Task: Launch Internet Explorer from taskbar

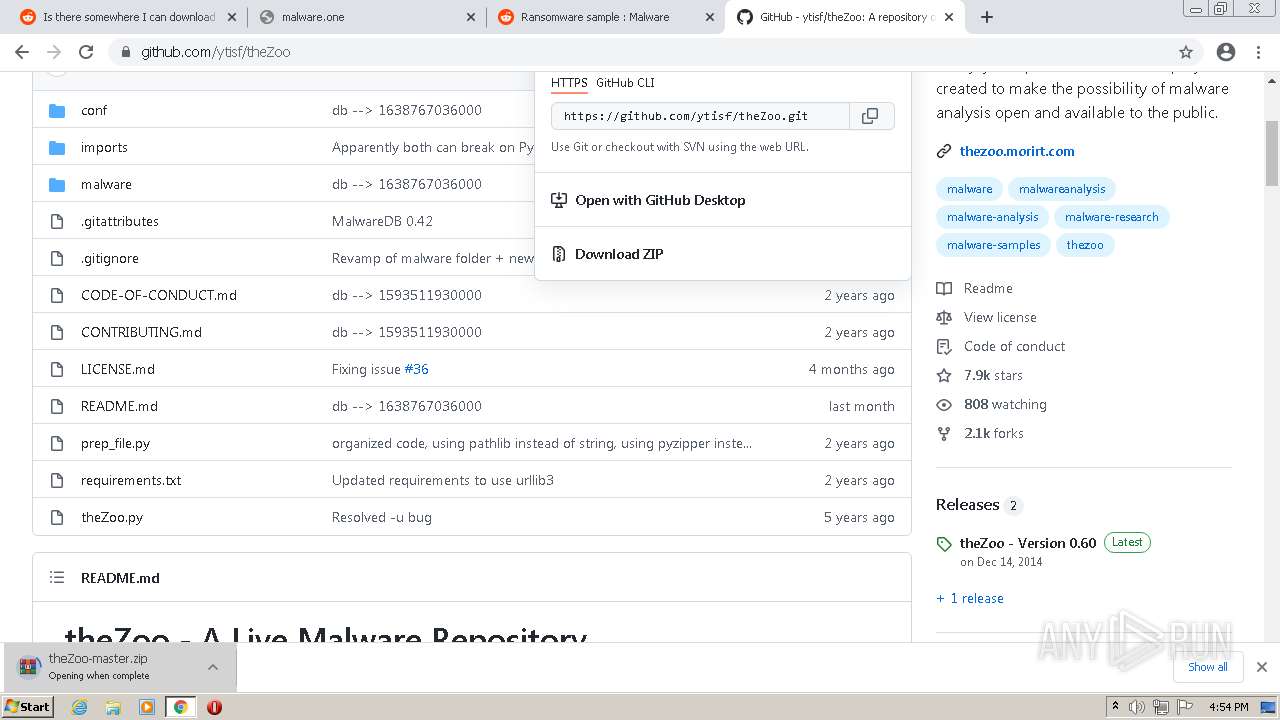Action: click(x=80, y=707)
